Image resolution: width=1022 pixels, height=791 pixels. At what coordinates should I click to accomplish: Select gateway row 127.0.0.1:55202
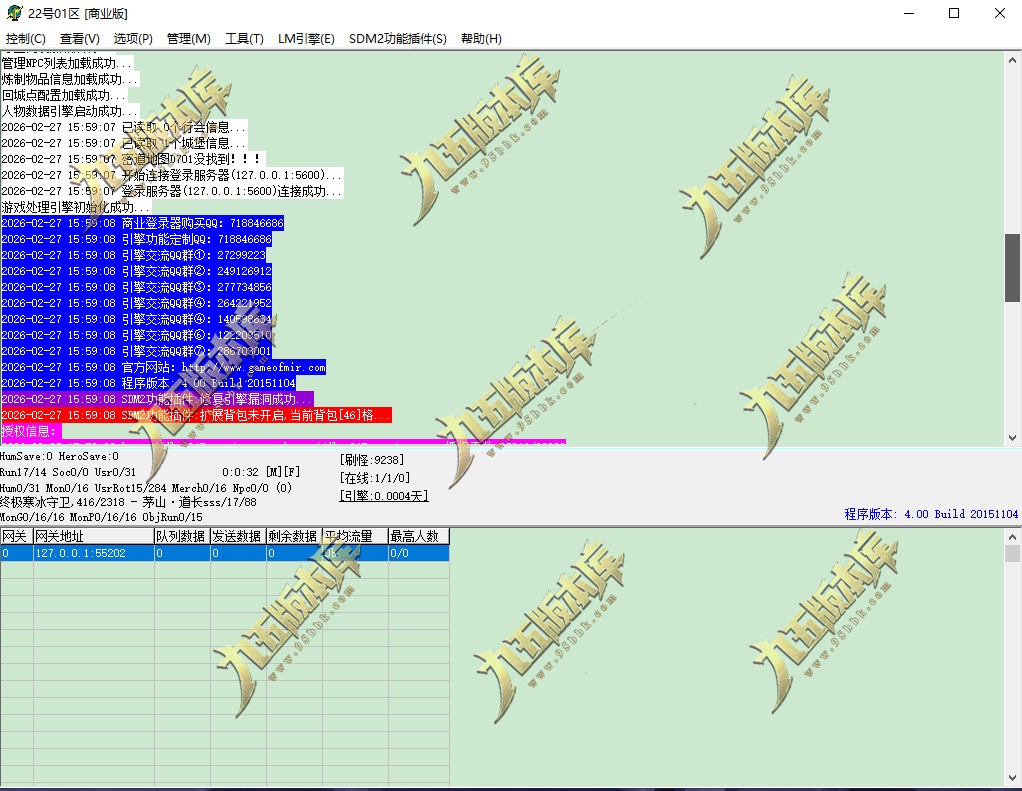coord(225,553)
